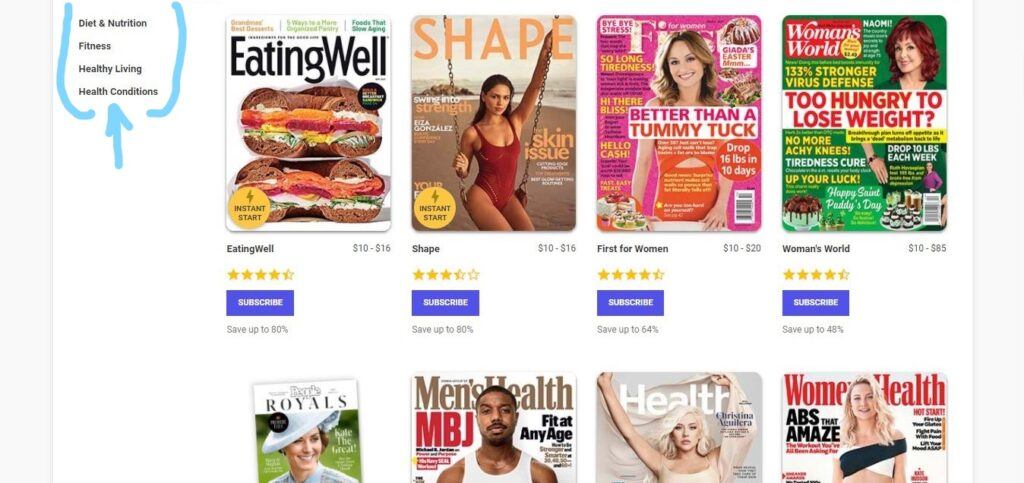Click Woman's World star rating
This screenshot has height=483, width=1024.
(x=816, y=275)
